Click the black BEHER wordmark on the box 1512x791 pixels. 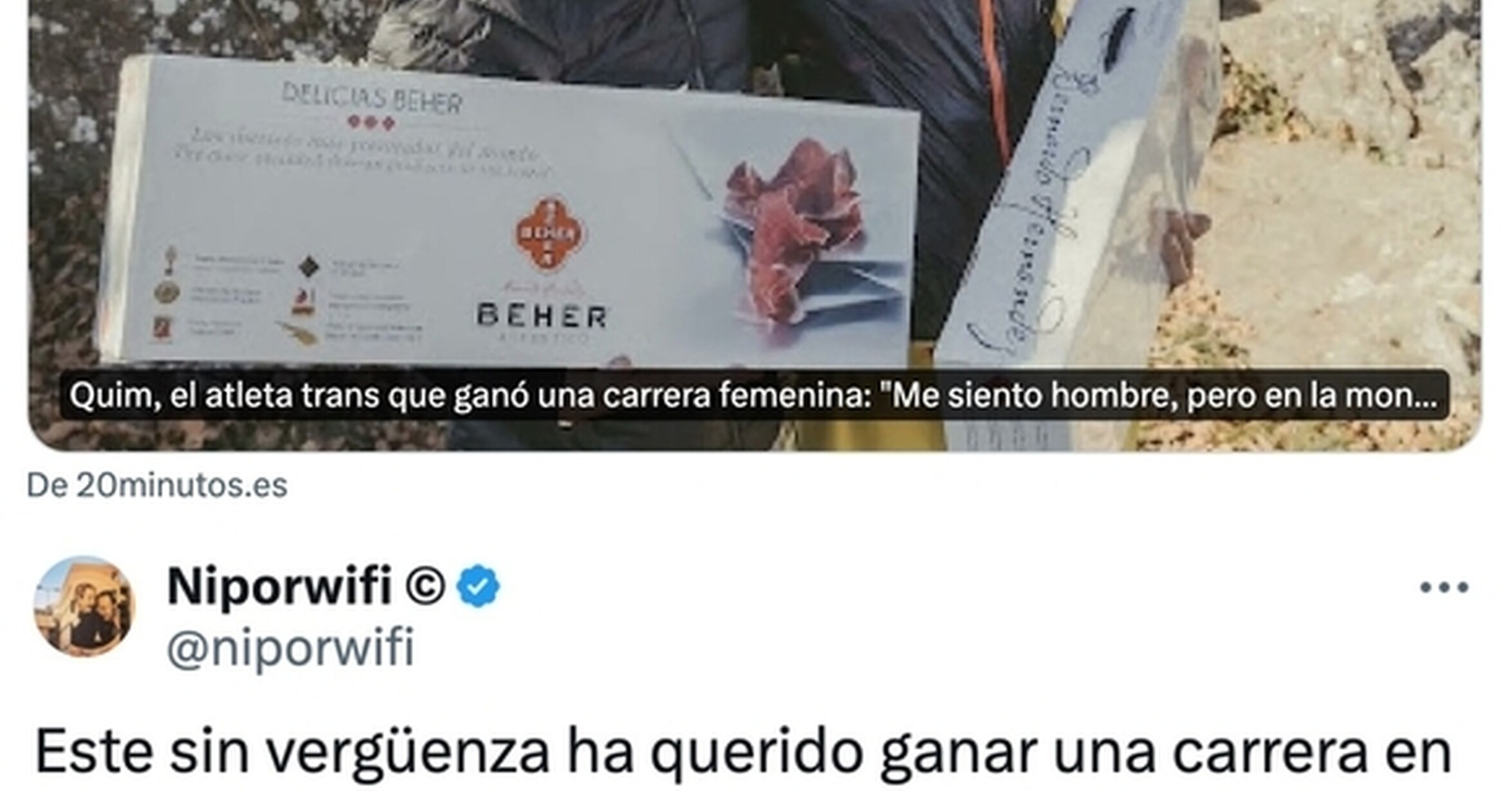click(541, 316)
